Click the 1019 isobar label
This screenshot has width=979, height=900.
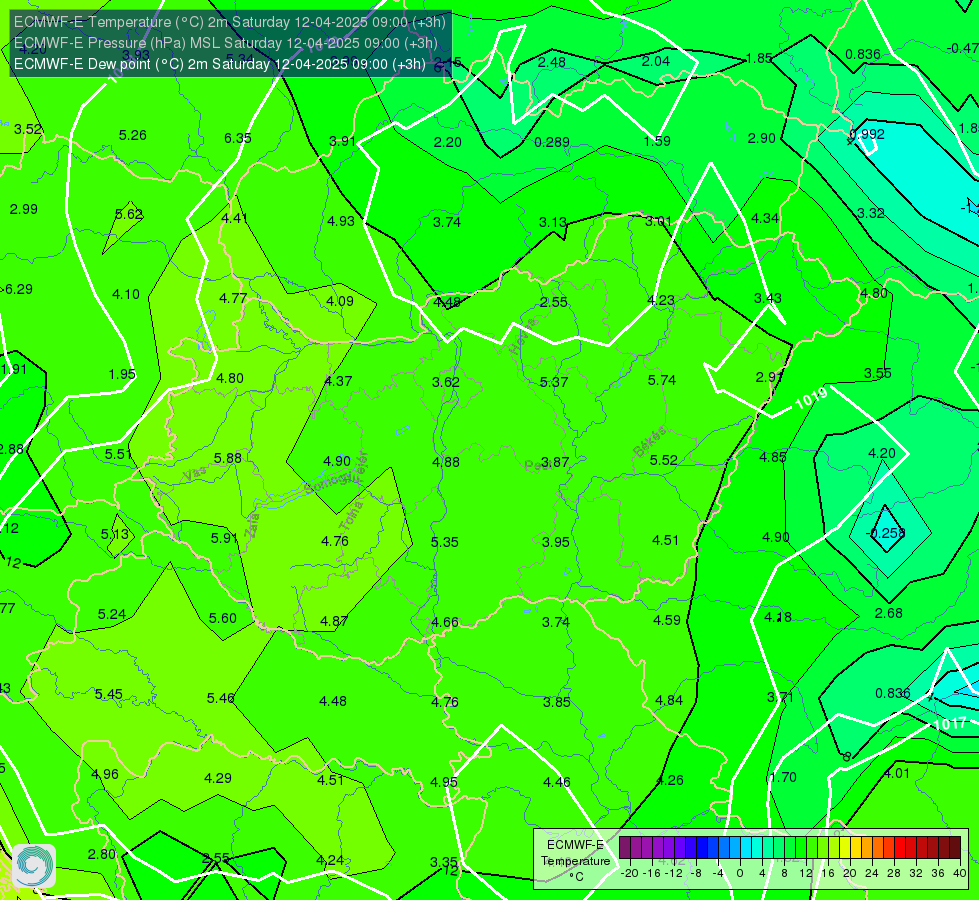[812, 398]
